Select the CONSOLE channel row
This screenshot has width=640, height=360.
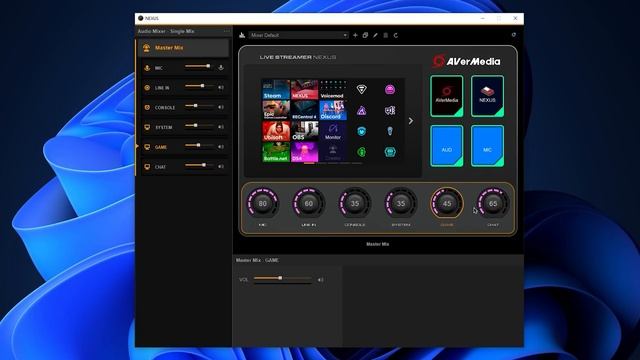(184, 107)
